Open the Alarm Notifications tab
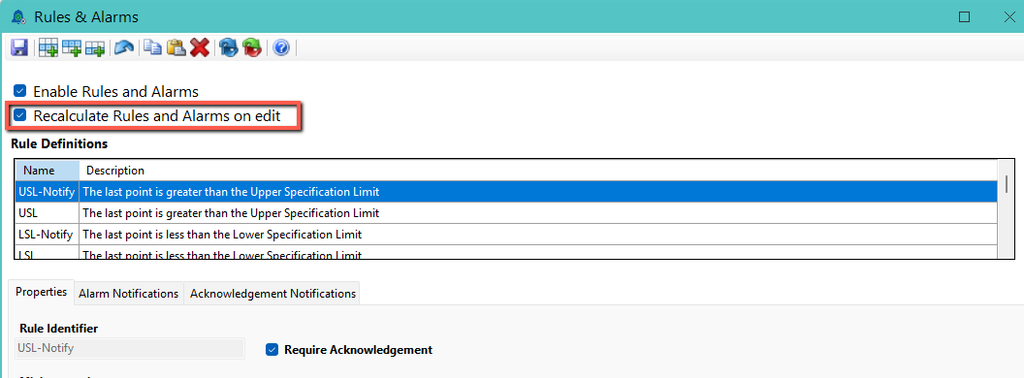 pyautogui.click(x=129, y=294)
